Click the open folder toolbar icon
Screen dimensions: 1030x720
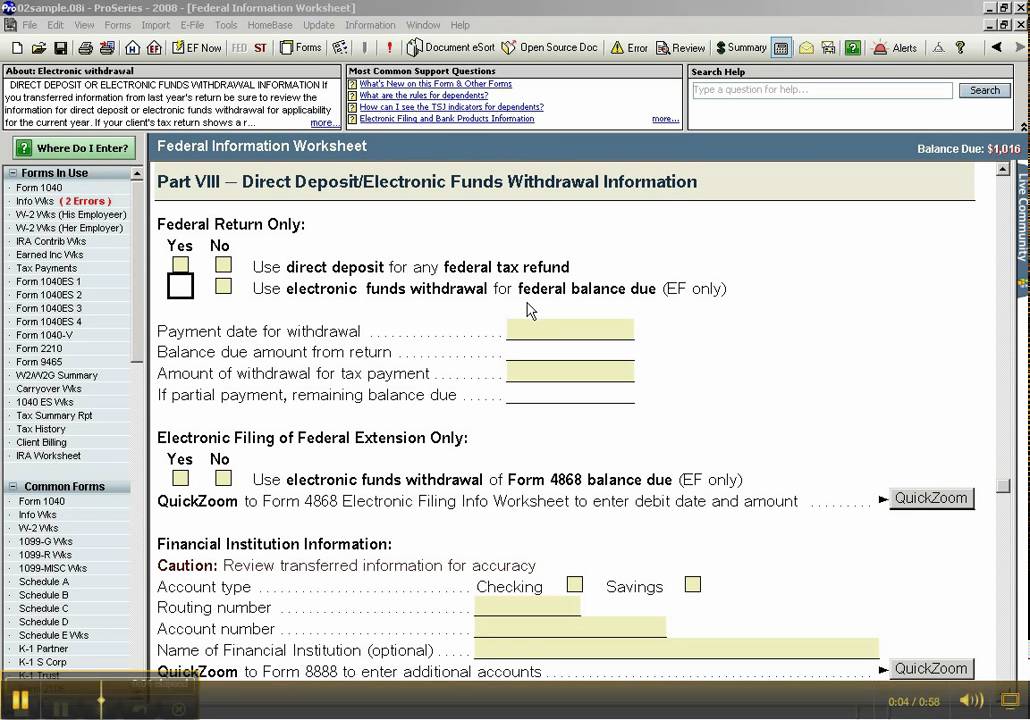39,48
